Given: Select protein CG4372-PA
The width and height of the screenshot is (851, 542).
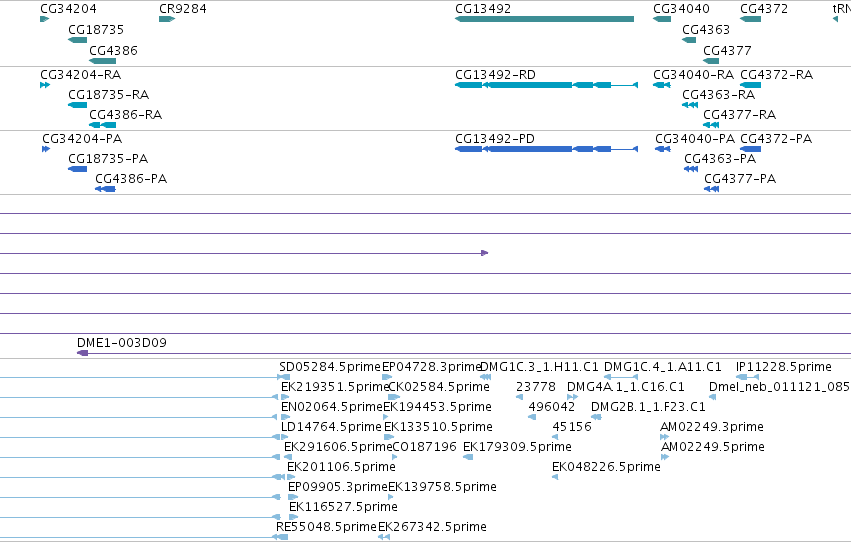Looking at the screenshot, I should [776, 138].
